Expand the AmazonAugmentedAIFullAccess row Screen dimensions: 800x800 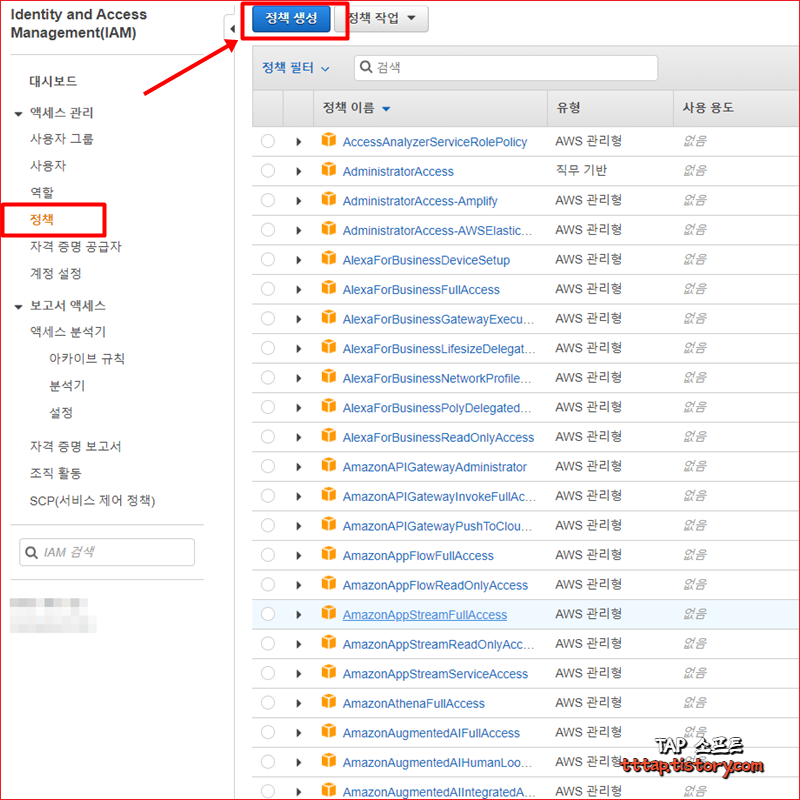coord(298,733)
